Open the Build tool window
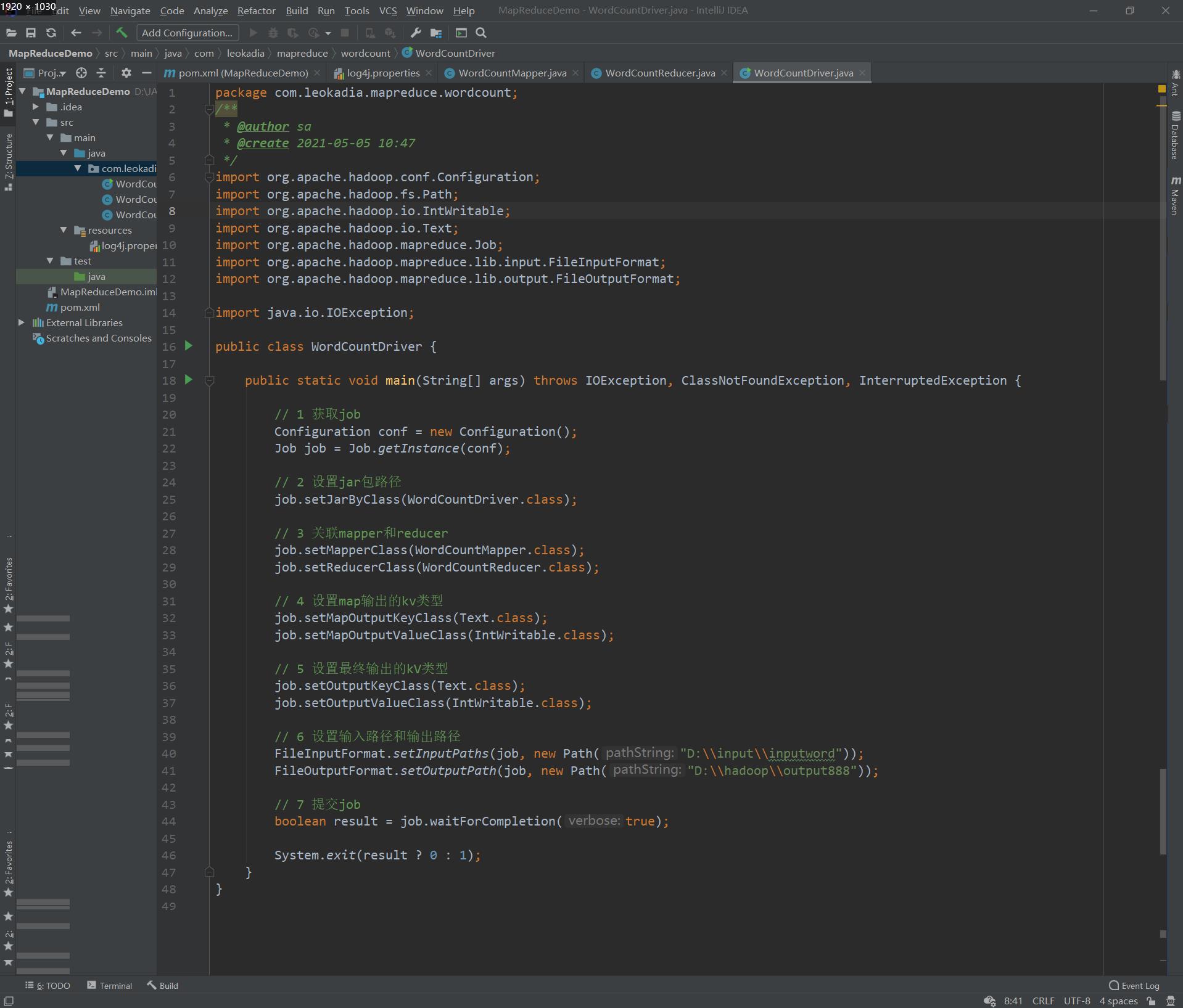This screenshot has width=1183, height=1008. coord(163,985)
